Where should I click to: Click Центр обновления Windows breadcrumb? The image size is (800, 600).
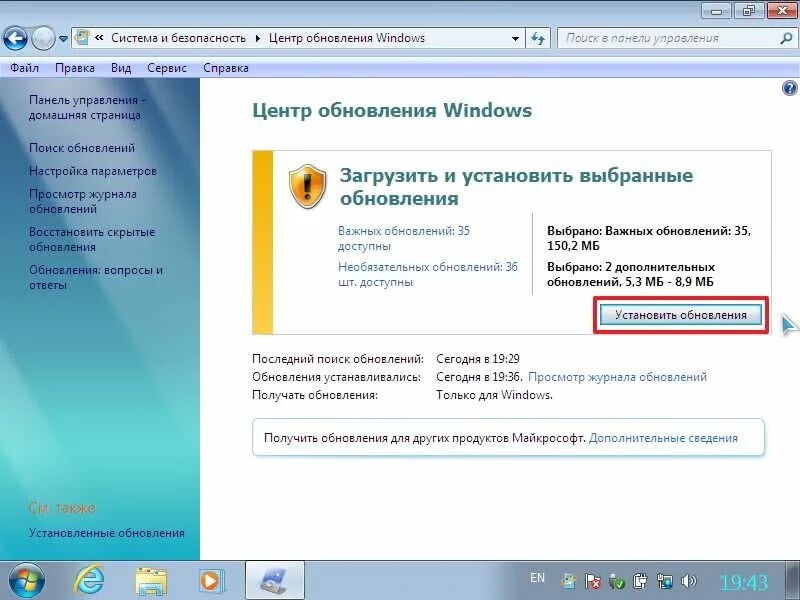(x=346, y=38)
